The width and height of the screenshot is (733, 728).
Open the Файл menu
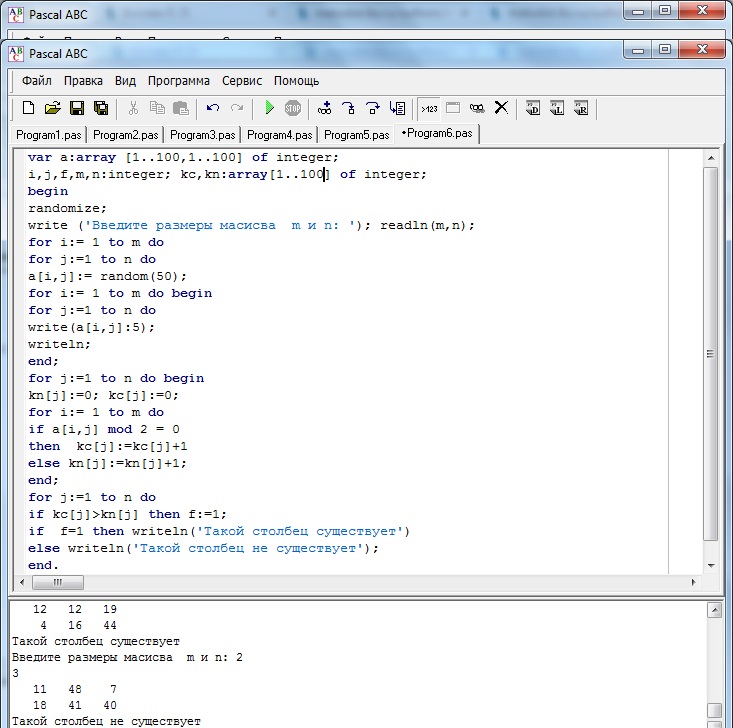(37, 81)
